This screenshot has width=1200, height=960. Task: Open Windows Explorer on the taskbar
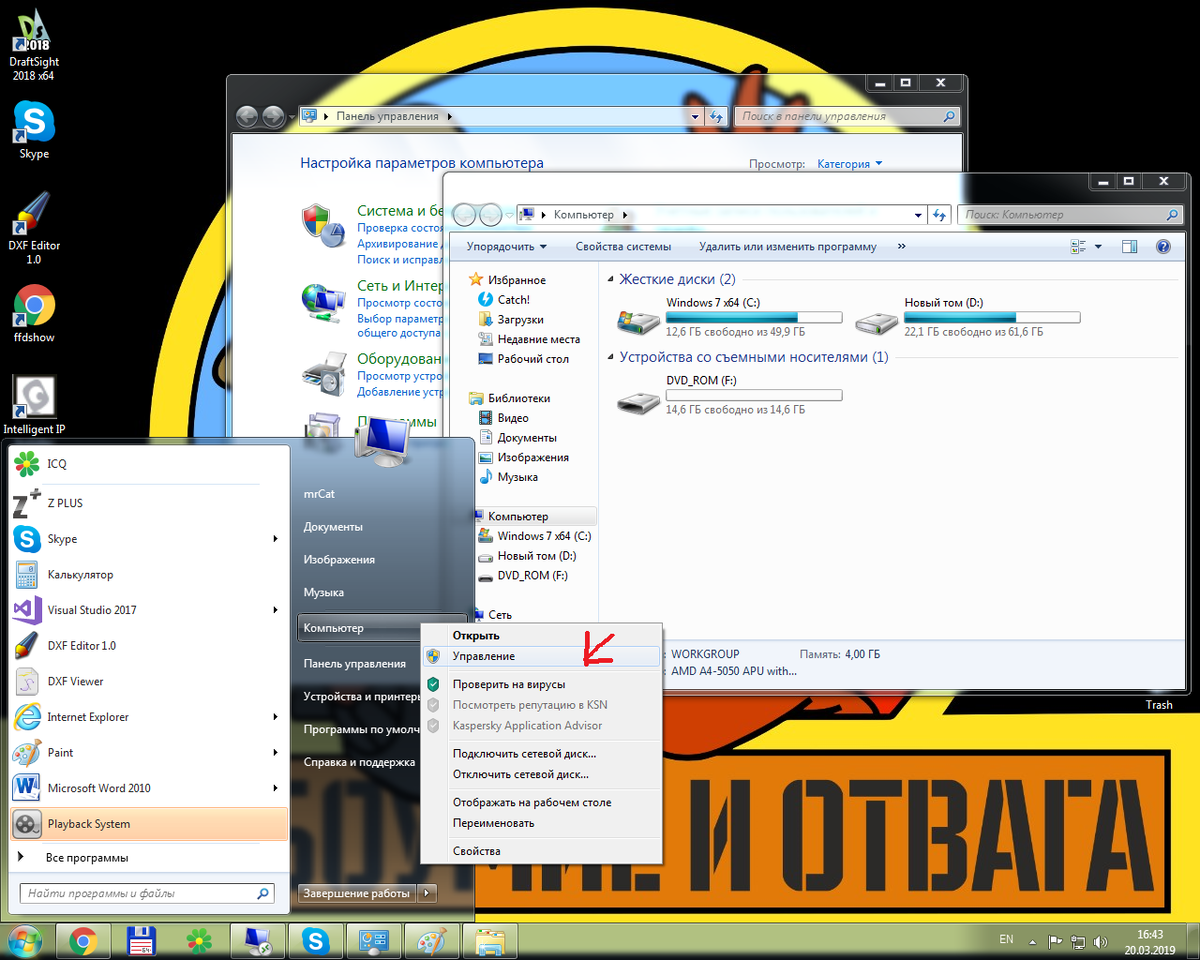492,940
